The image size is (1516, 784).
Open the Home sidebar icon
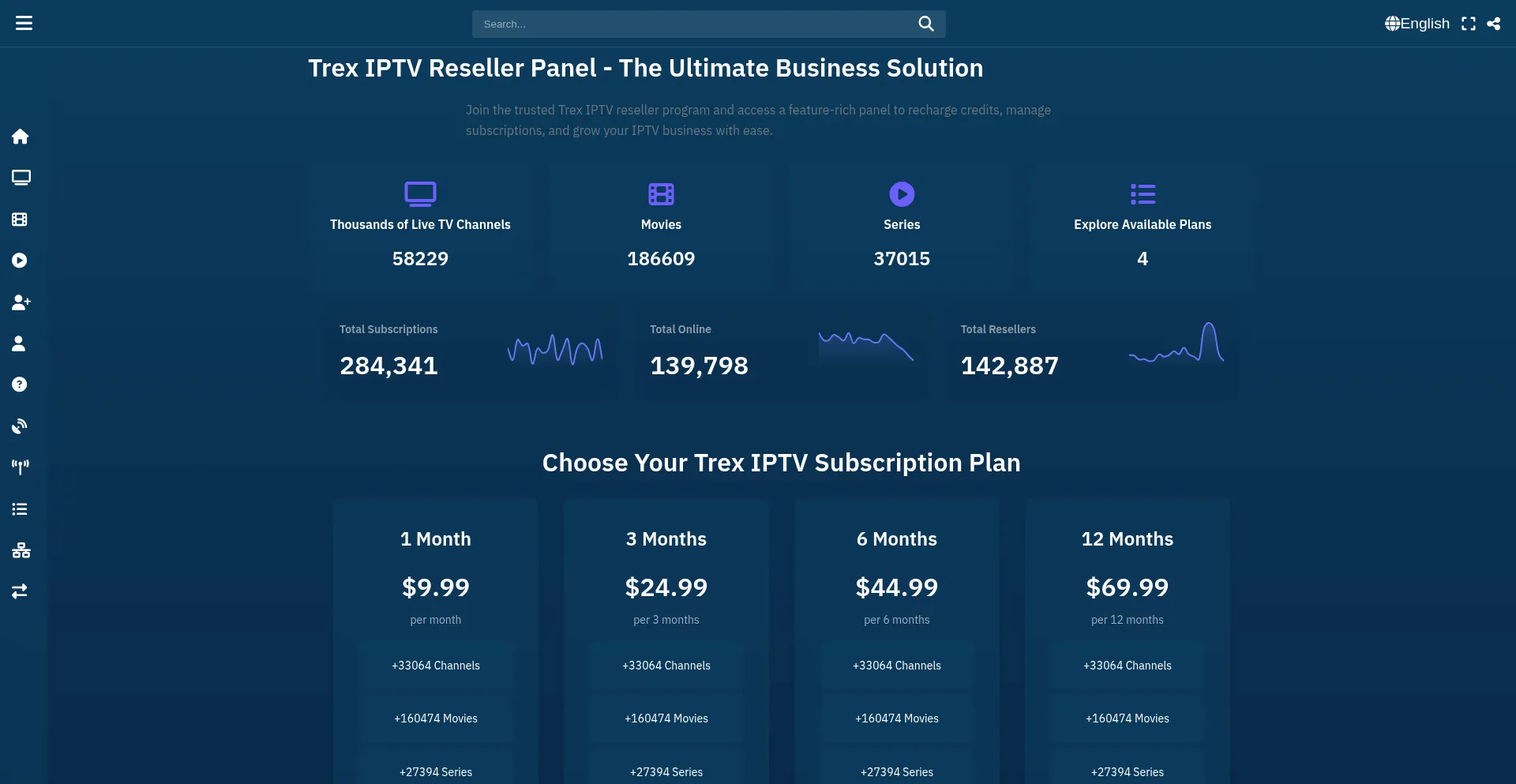21,137
